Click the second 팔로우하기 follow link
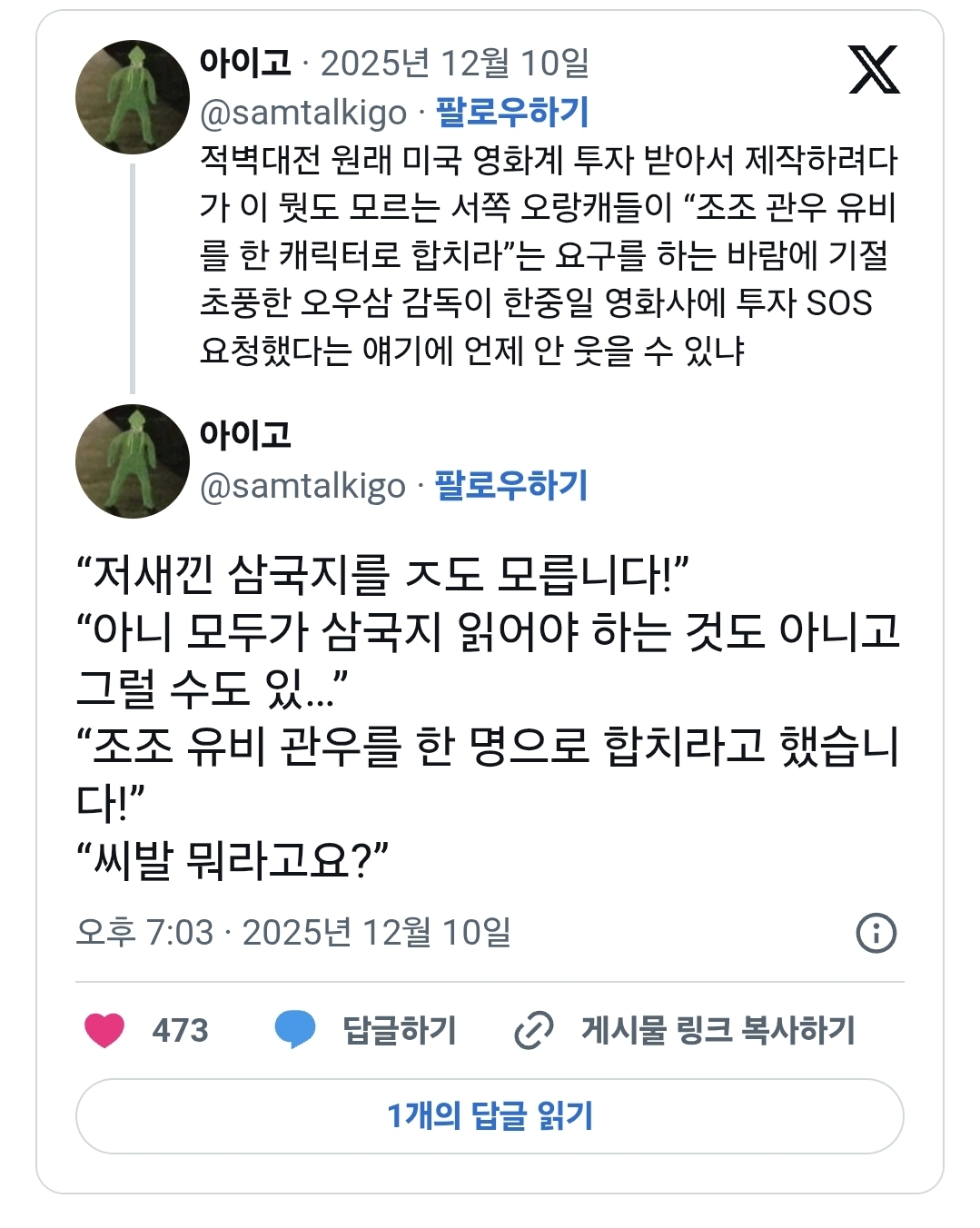Viewport: 980px width, 1228px height. [x=510, y=486]
